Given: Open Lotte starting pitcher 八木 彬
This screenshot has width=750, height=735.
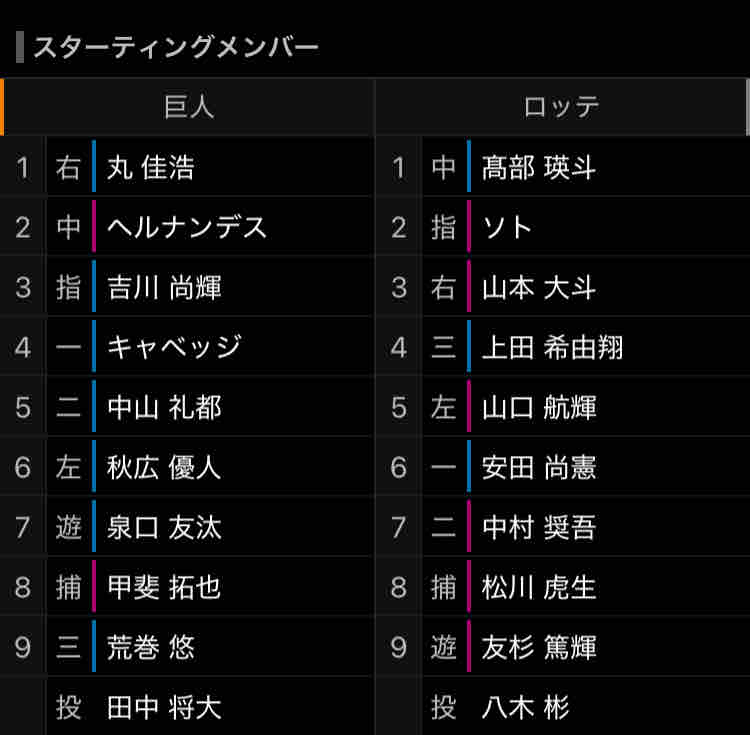Looking at the screenshot, I should click(x=525, y=707).
